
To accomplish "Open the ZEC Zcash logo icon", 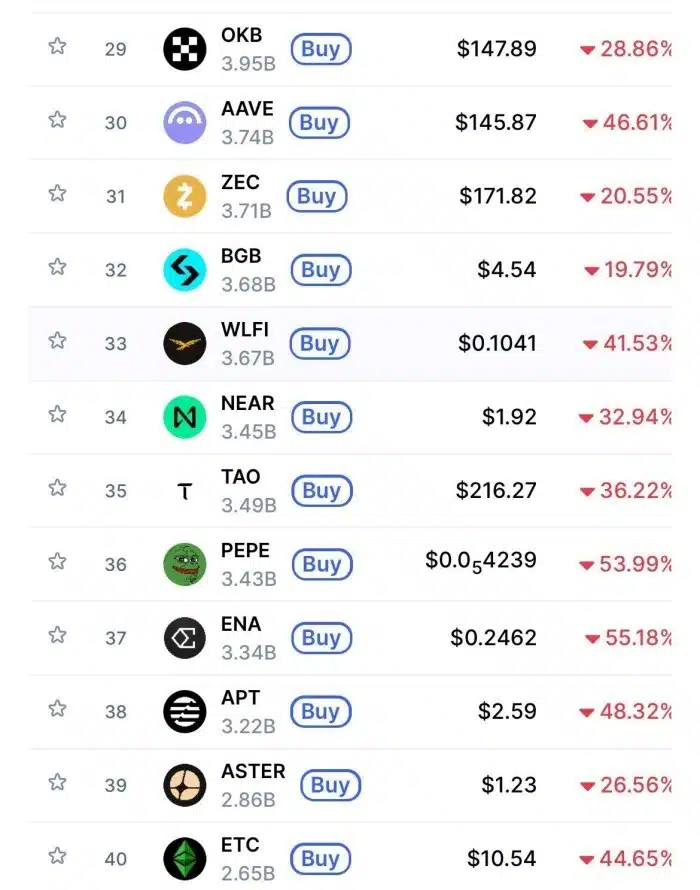I will [184, 196].
